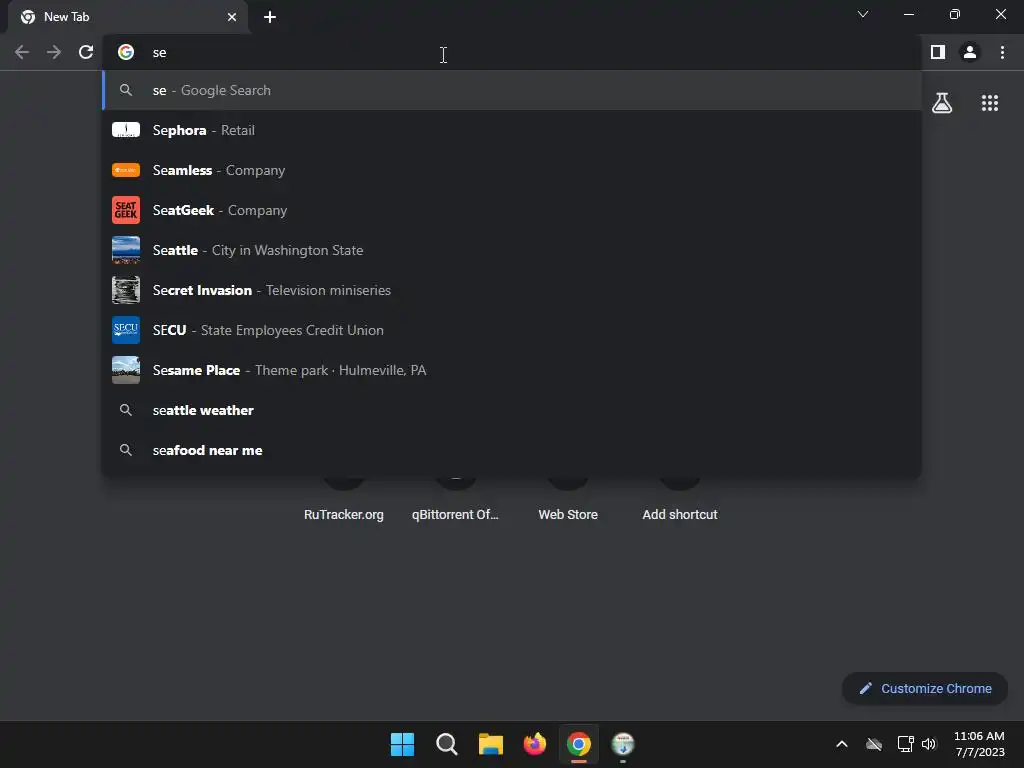Image resolution: width=1024 pixels, height=768 pixels.
Task: Go back with the left arrow icon
Action: coord(22,52)
